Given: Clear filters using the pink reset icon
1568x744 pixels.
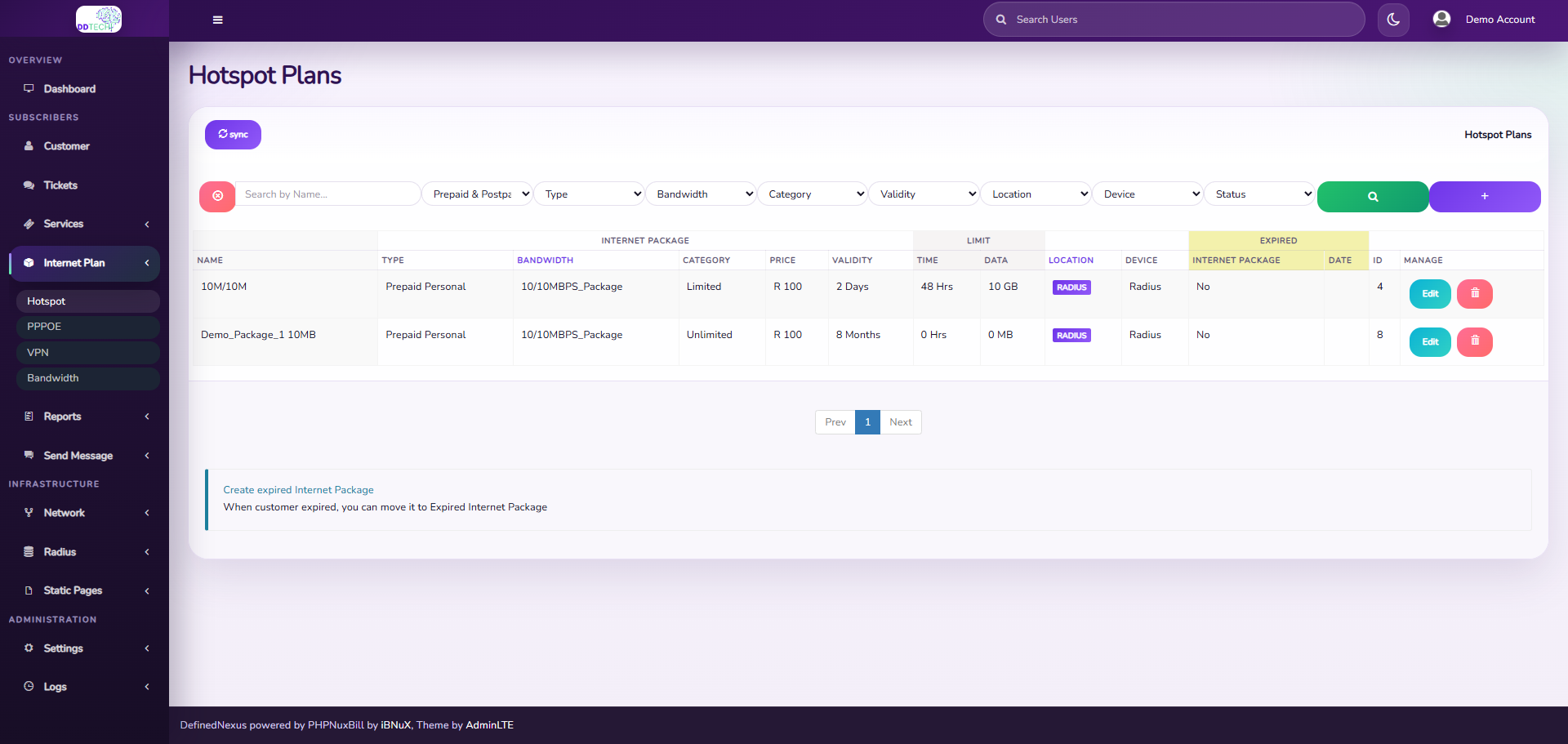Looking at the screenshot, I should (216, 197).
